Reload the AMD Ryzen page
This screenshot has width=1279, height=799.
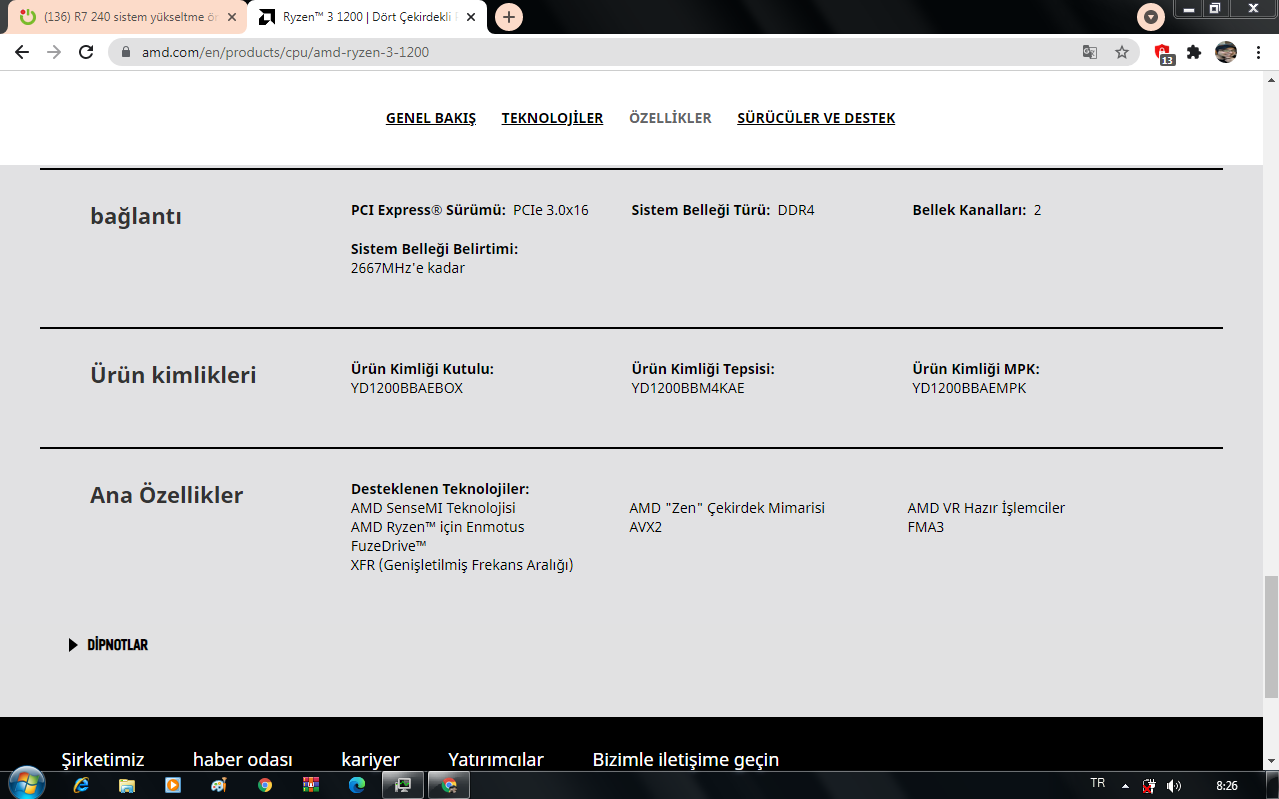coord(86,52)
